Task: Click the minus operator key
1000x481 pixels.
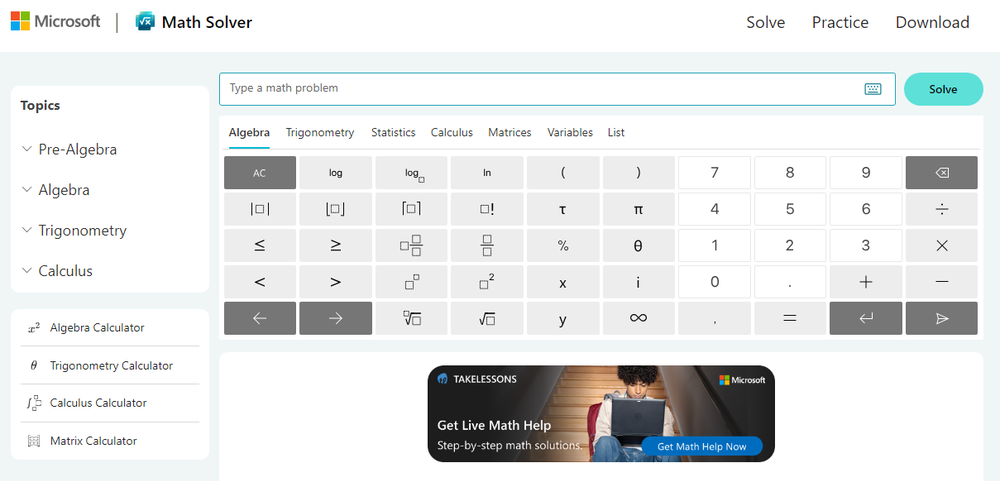Action: coord(941,282)
